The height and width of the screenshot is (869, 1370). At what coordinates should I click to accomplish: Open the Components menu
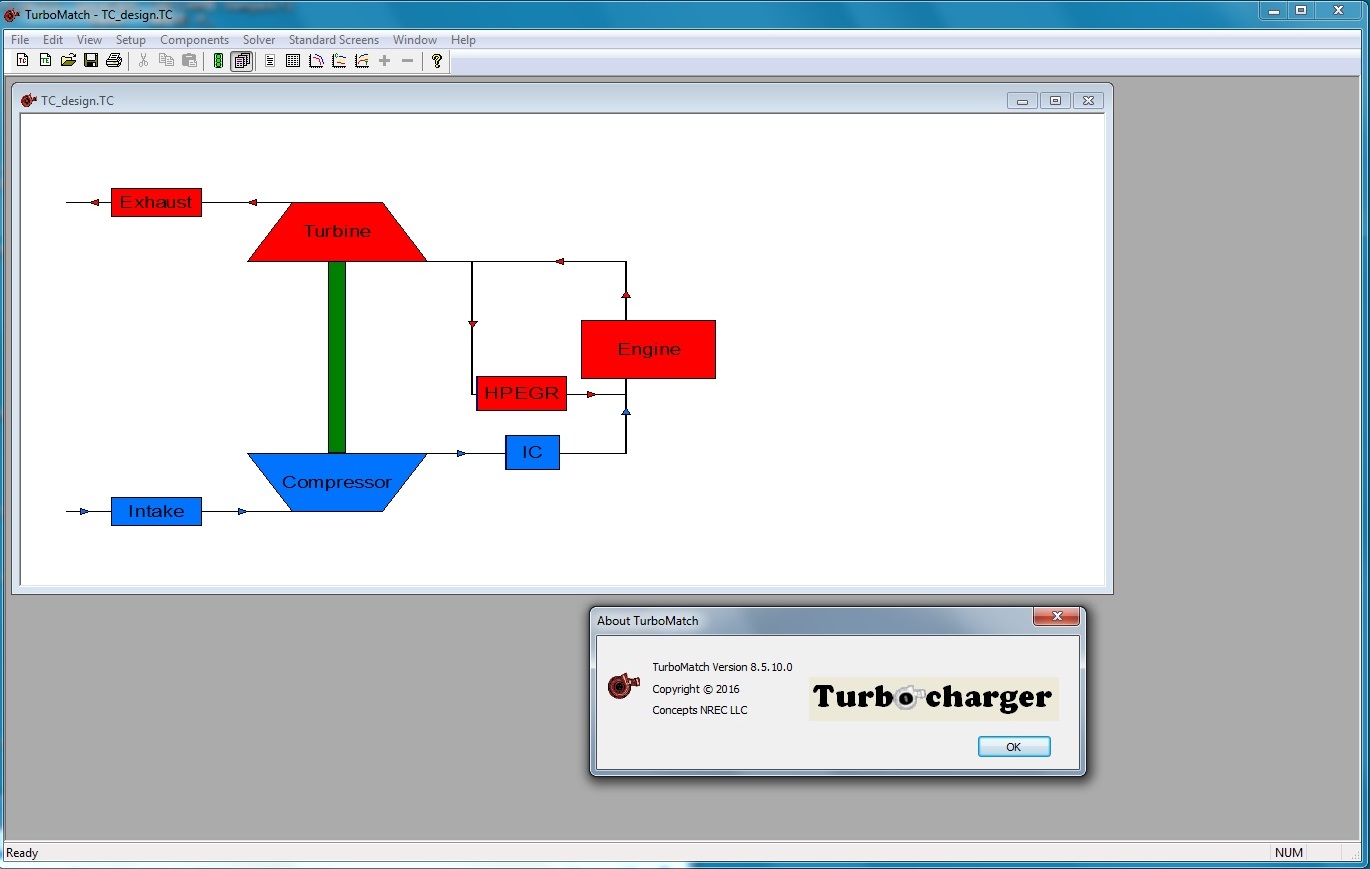click(x=195, y=40)
